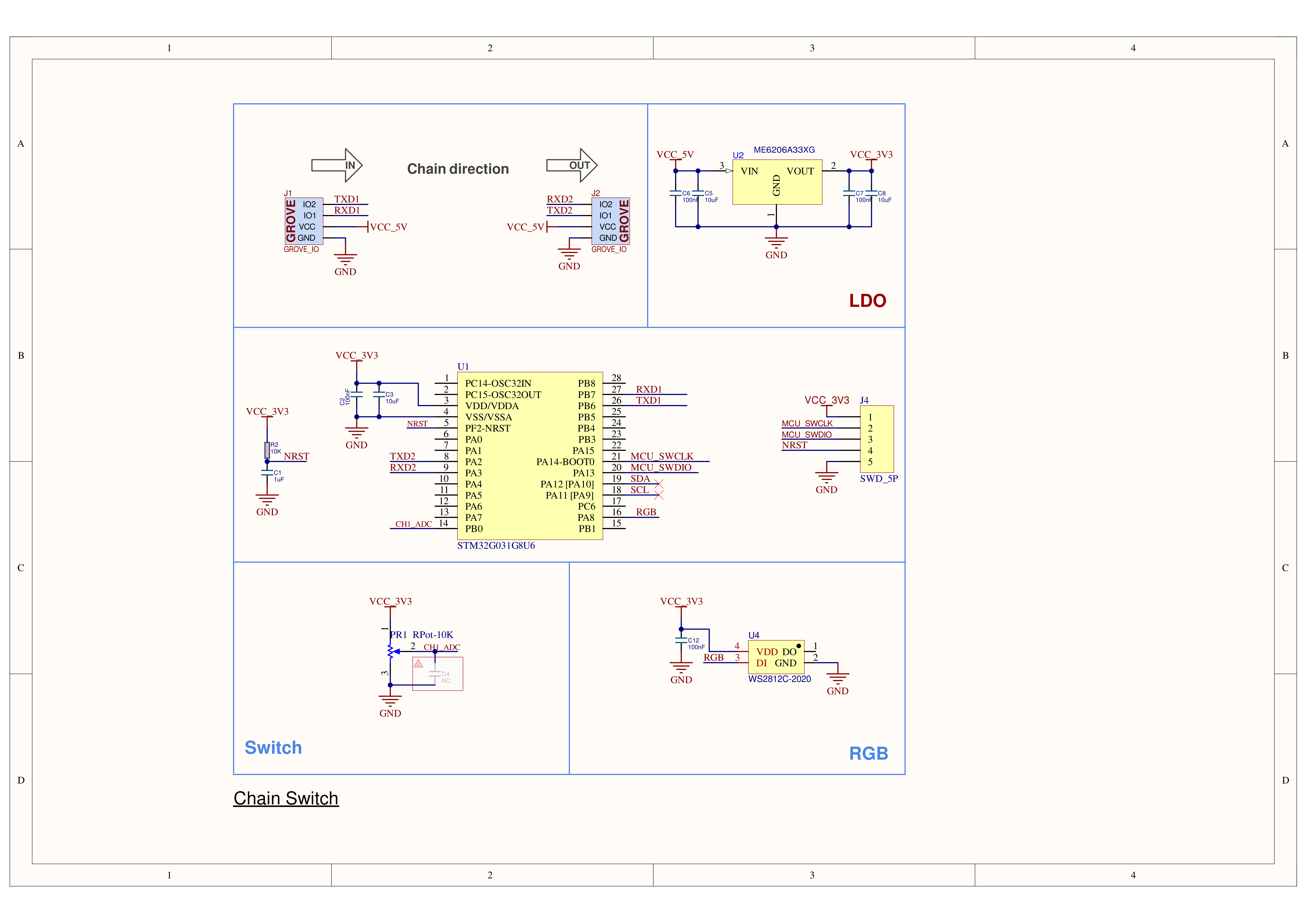1308x924 pixels.
Task: Click the OUT chain direction arrow
Action: pyautogui.click(x=572, y=165)
